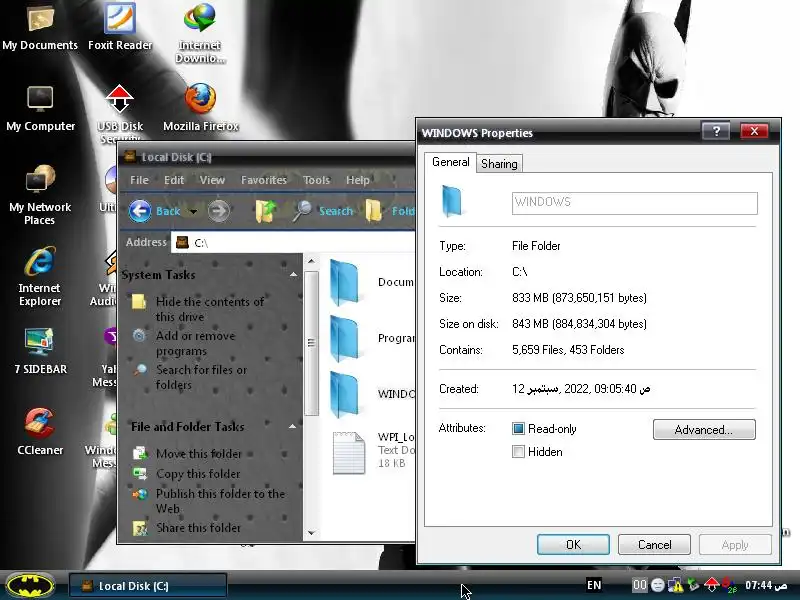Select the General tab
The height and width of the screenshot is (600, 800).
coord(451,162)
